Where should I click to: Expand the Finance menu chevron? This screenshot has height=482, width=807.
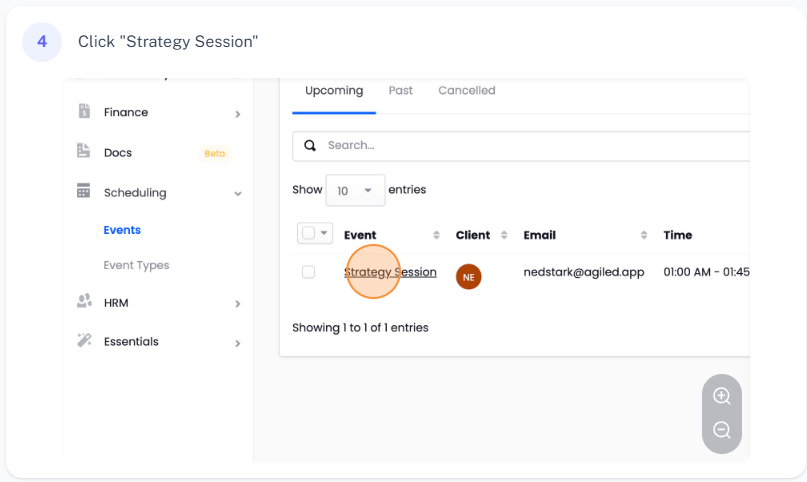click(237, 114)
